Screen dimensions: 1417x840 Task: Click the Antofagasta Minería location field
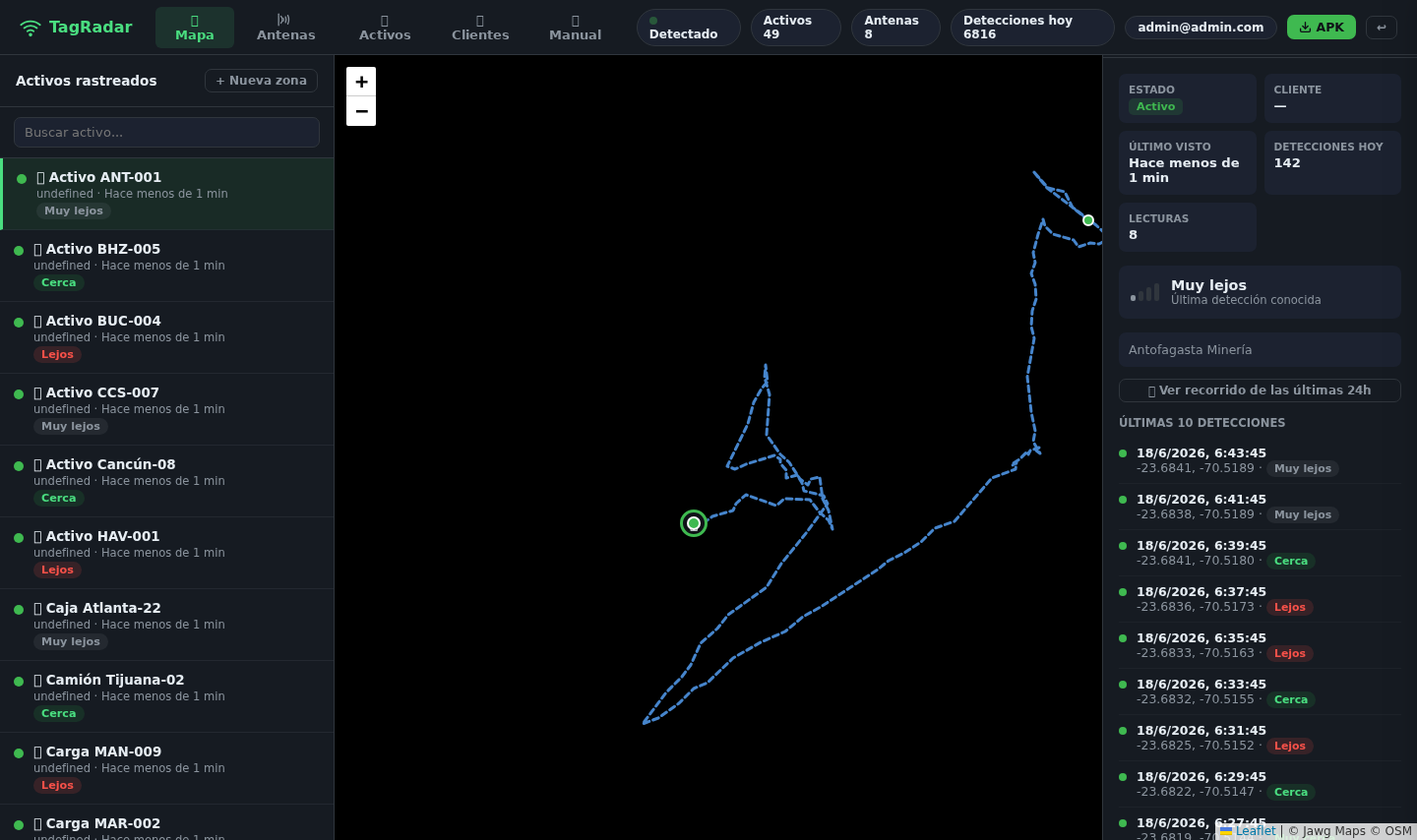pos(1260,350)
